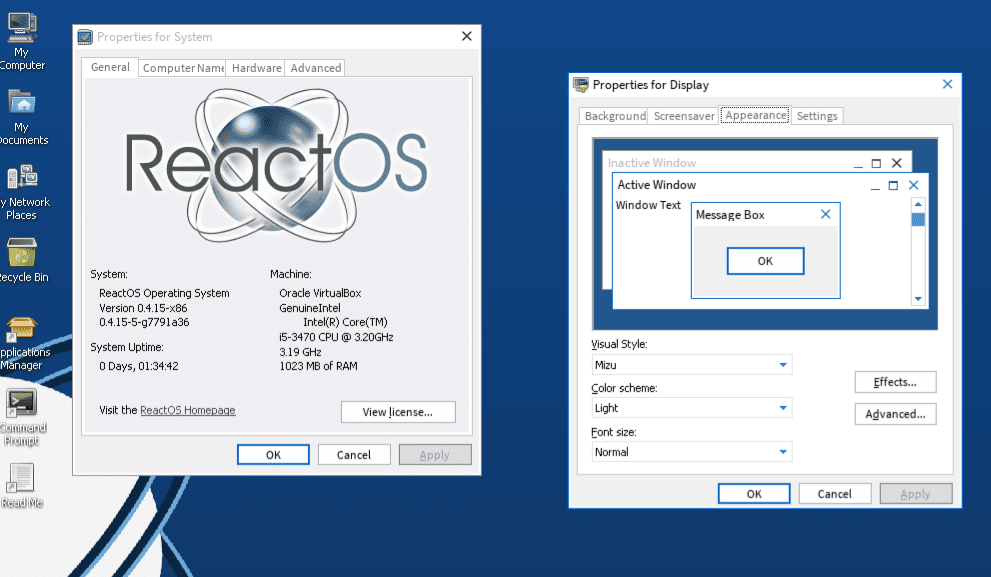This screenshot has height=577, width=991.
Task: Select the Settings tab in Display Properties
Action: click(x=816, y=115)
